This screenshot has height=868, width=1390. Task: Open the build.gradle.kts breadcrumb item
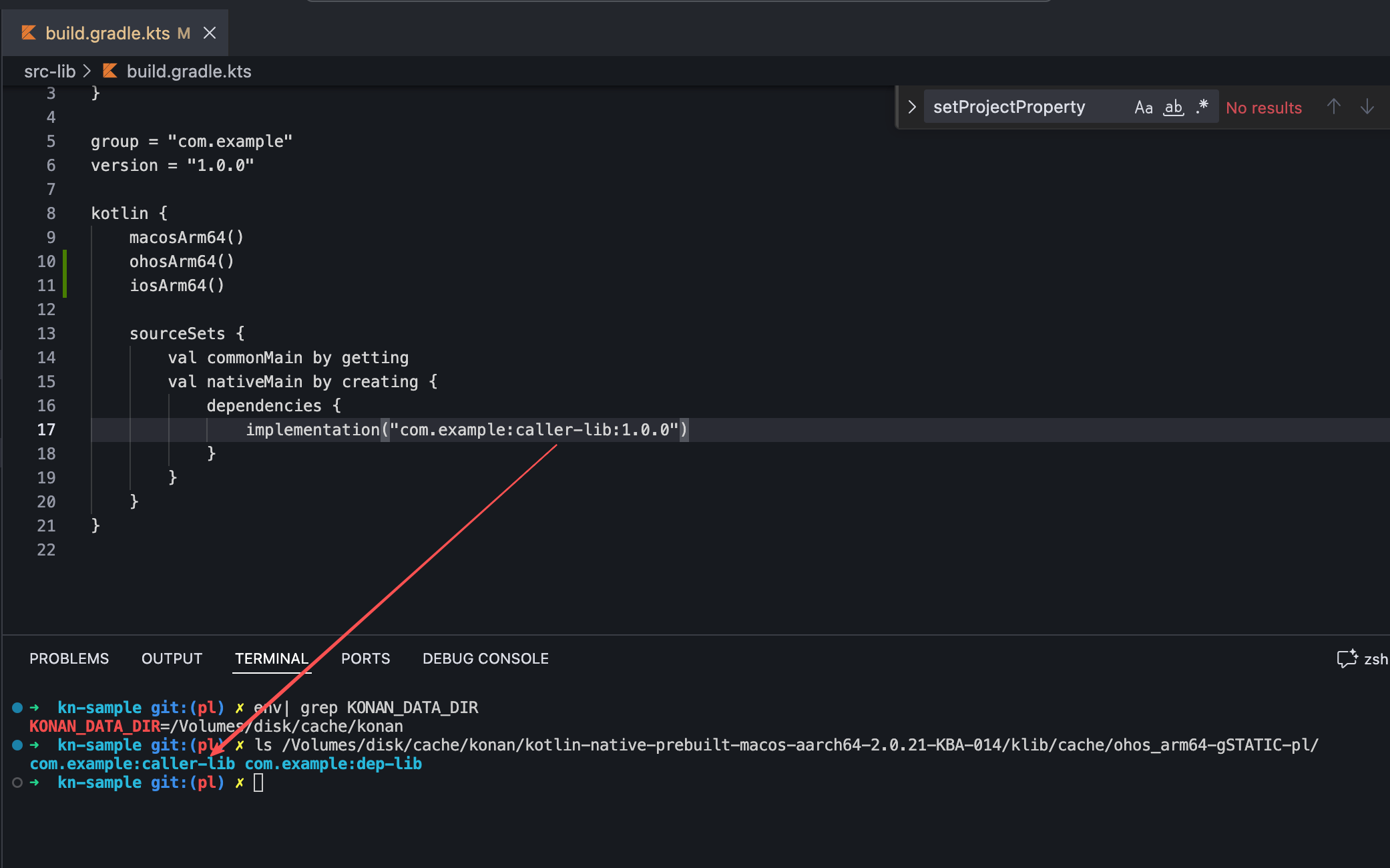click(189, 71)
